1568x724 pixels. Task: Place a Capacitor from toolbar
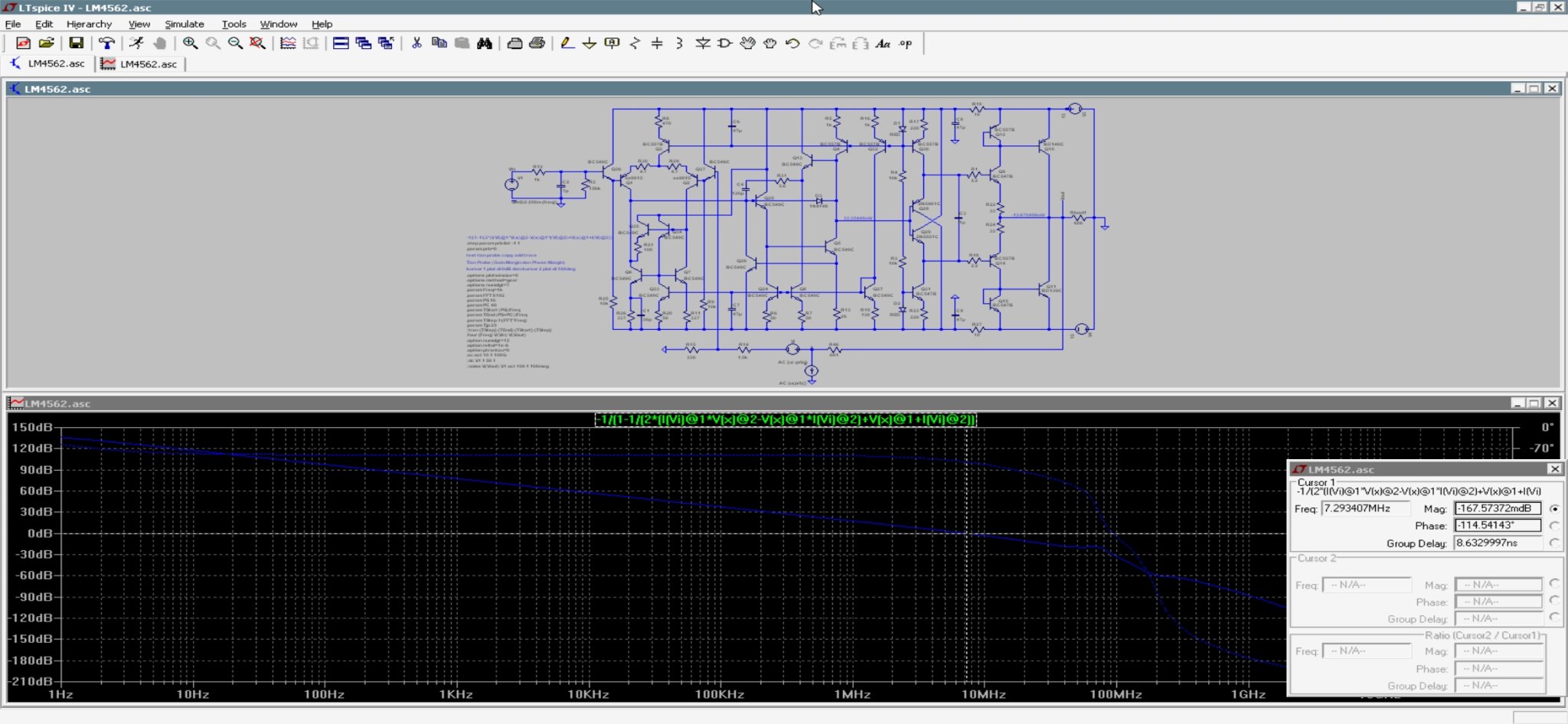[657, 44]
